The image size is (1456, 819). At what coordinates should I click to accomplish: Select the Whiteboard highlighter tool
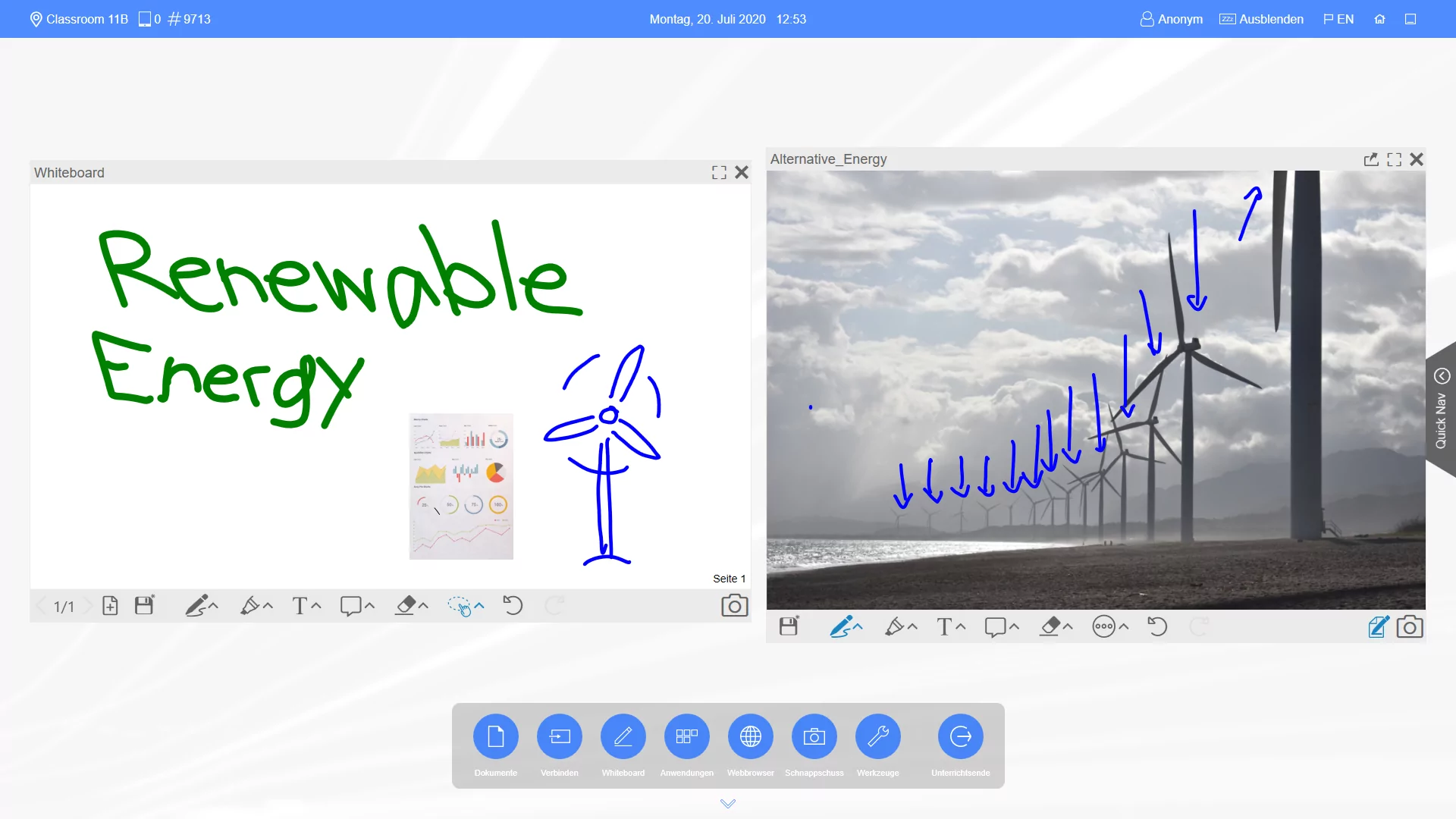249,605
